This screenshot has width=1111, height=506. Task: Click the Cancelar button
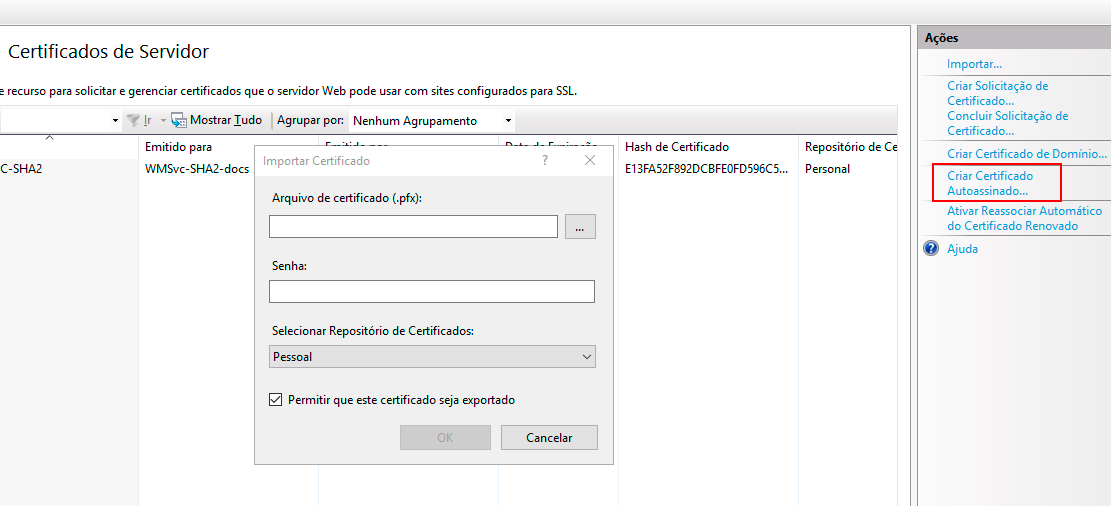tap(549, 438)
